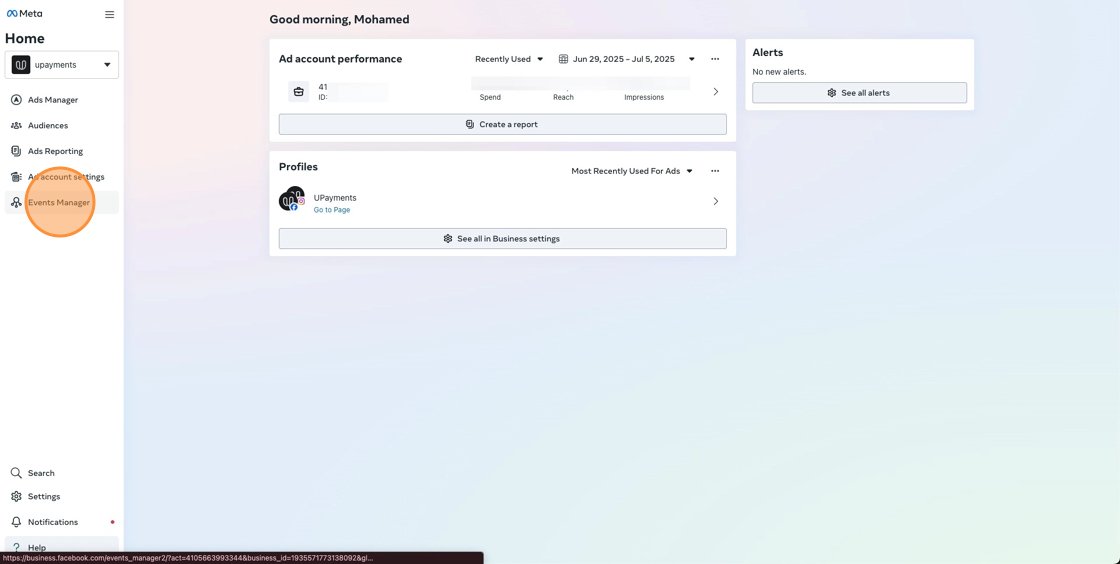Click the Impressions metric label
The image size is (1120, 564).
[x=644, y=97]
